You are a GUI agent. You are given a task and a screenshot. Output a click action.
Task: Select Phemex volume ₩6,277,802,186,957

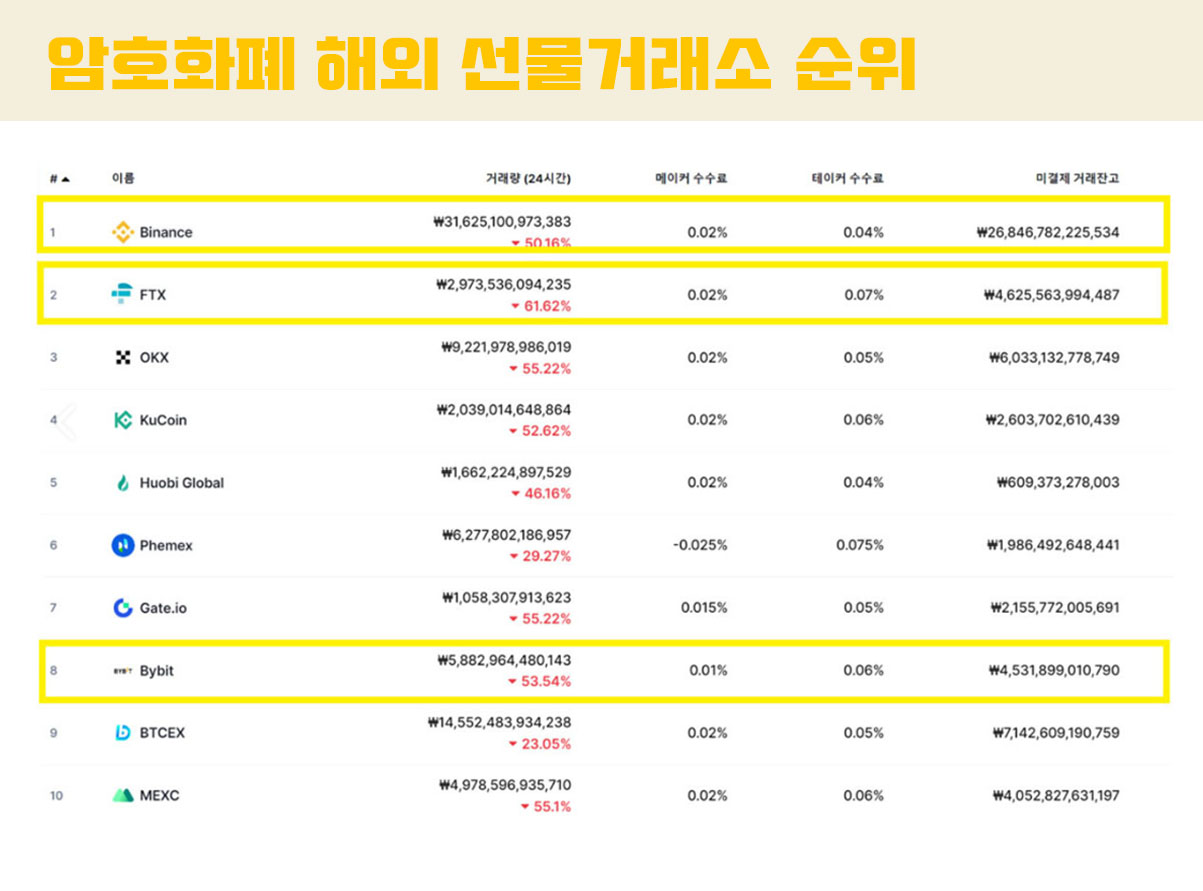tap(506, 535)
